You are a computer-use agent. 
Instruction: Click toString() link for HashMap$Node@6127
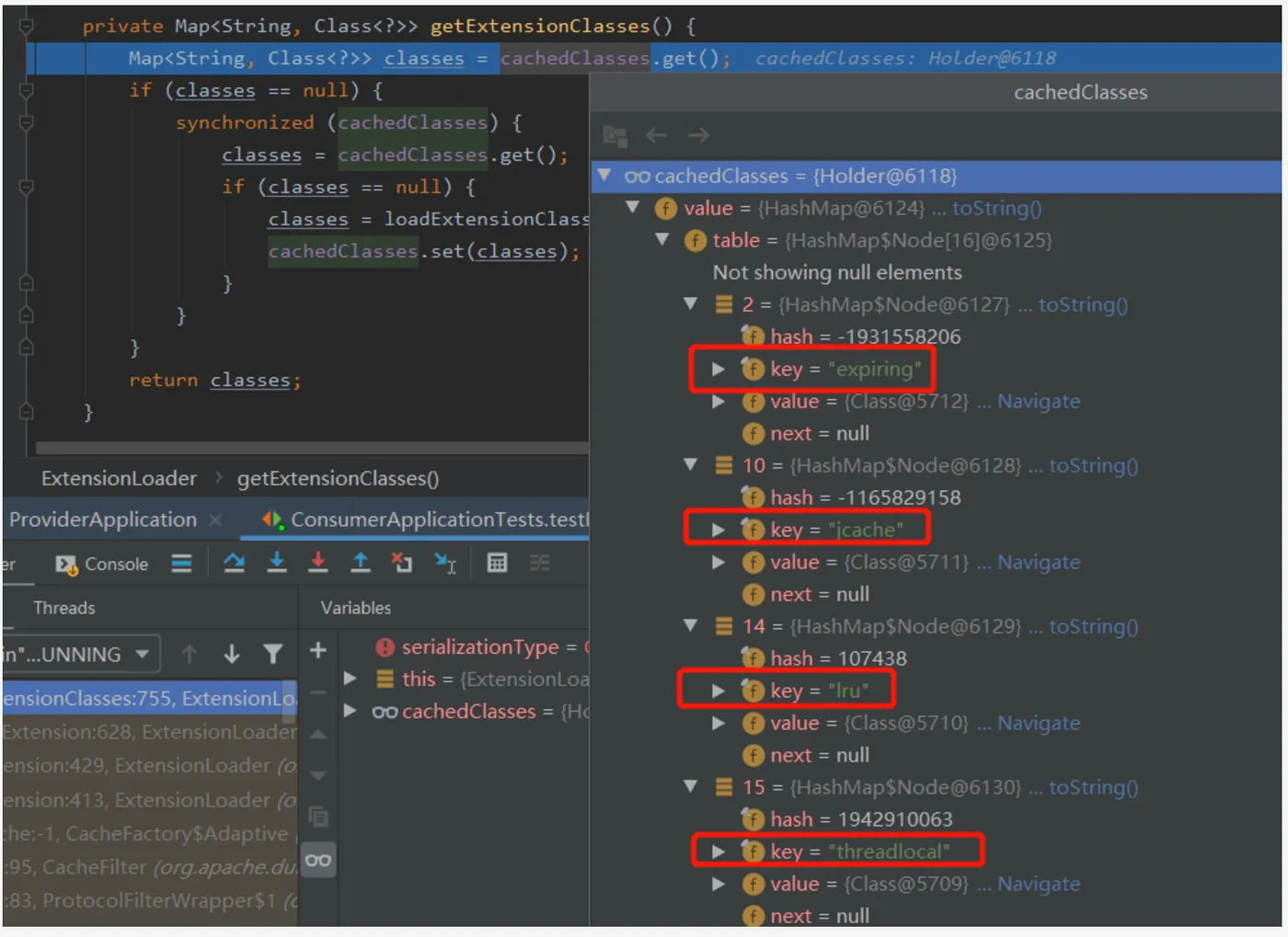pos(1084,304)
